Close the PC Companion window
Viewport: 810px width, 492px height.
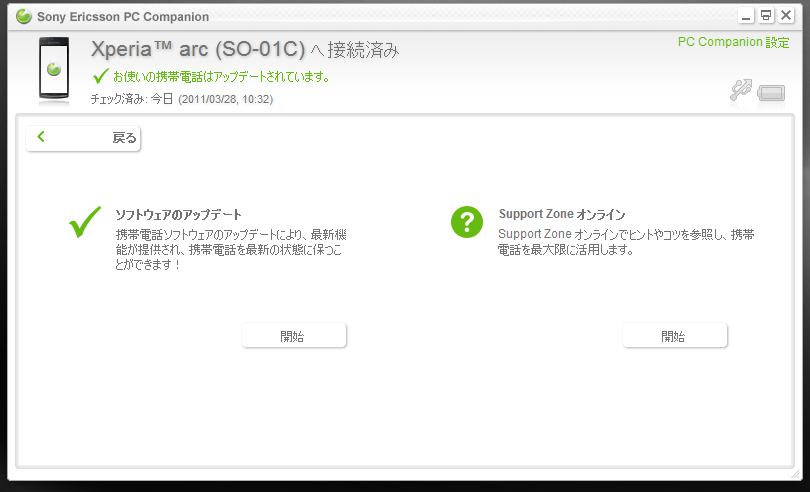tap(786, 16)
